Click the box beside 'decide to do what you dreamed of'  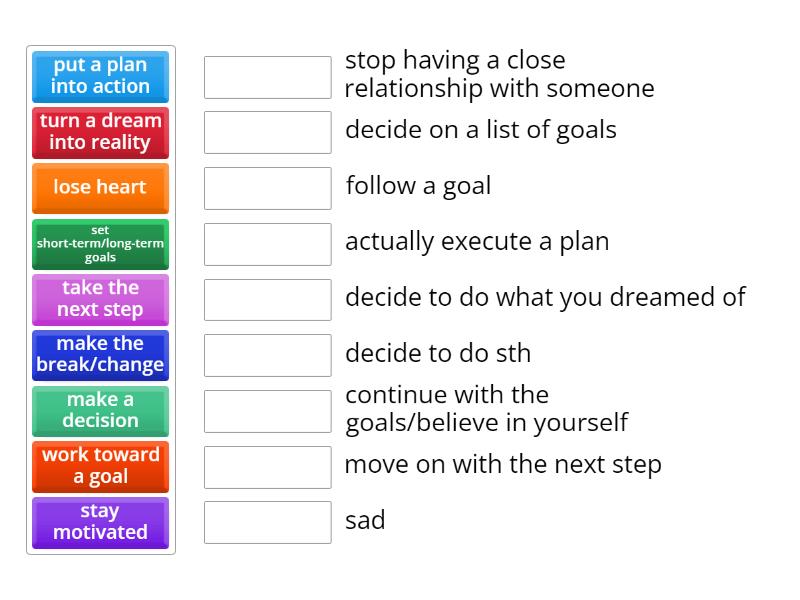coord(267,299)
